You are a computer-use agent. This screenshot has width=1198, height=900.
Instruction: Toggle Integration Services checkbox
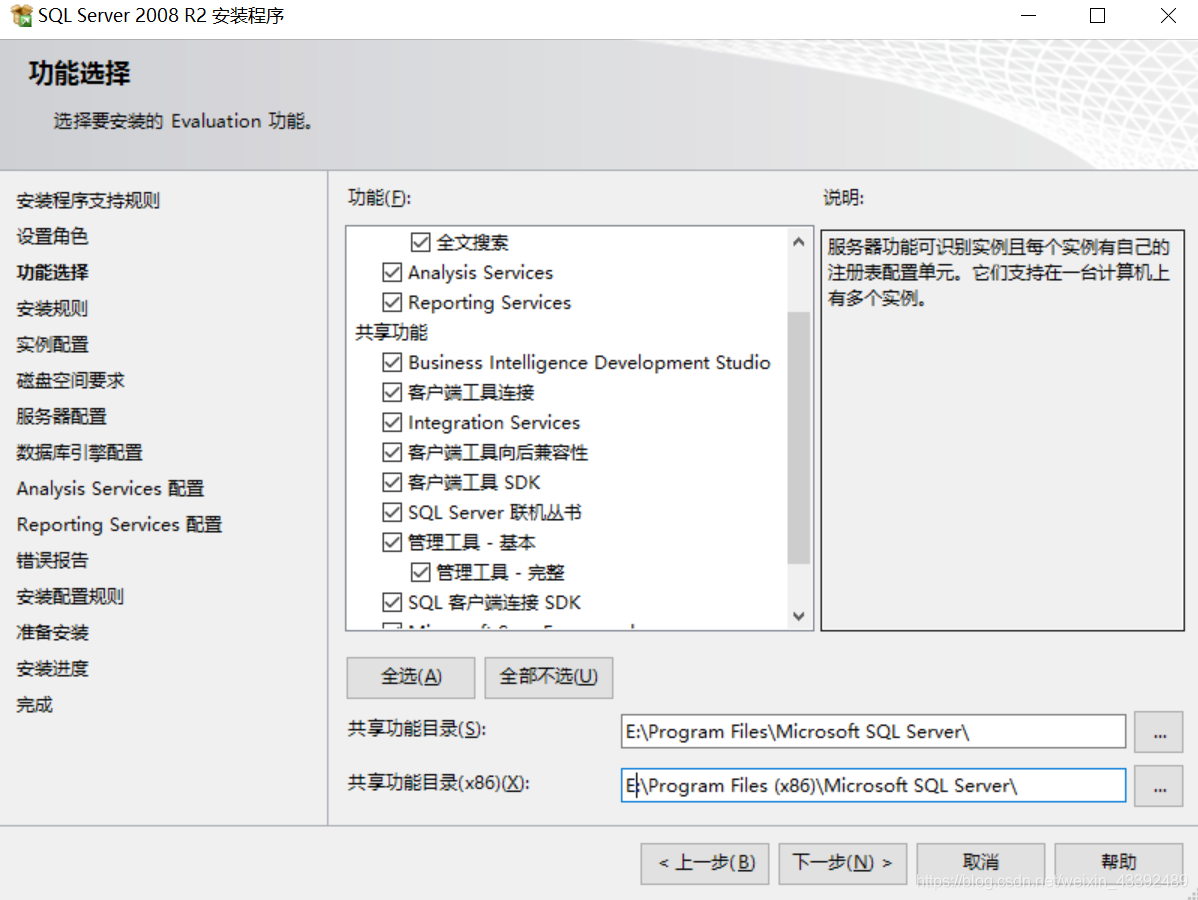[x=392, y=422]
